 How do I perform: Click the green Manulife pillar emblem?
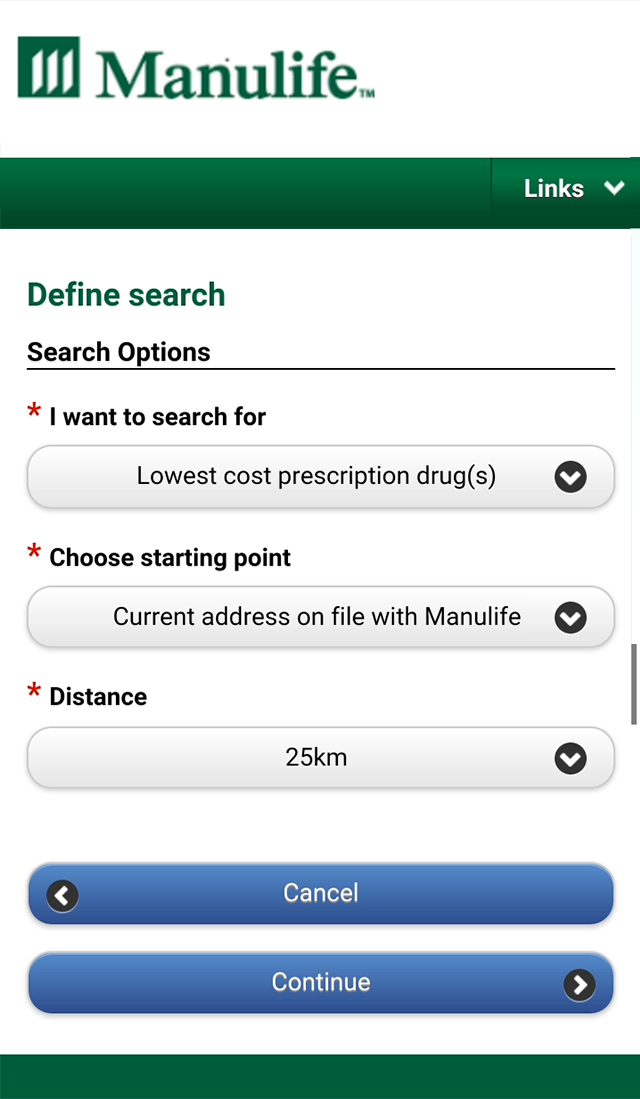click(x=47, y=68)
